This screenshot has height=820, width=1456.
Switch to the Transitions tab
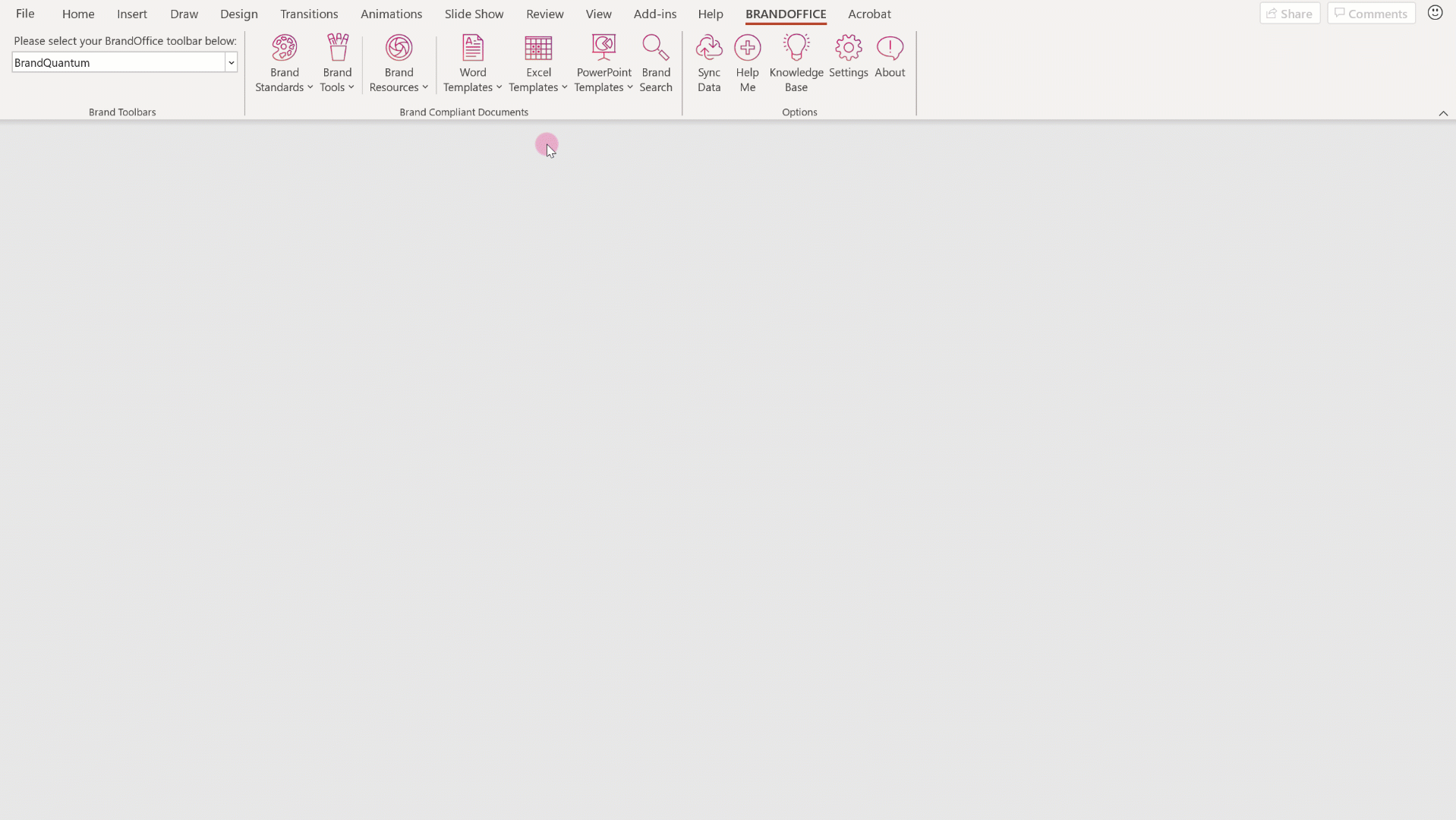point(309,14)
